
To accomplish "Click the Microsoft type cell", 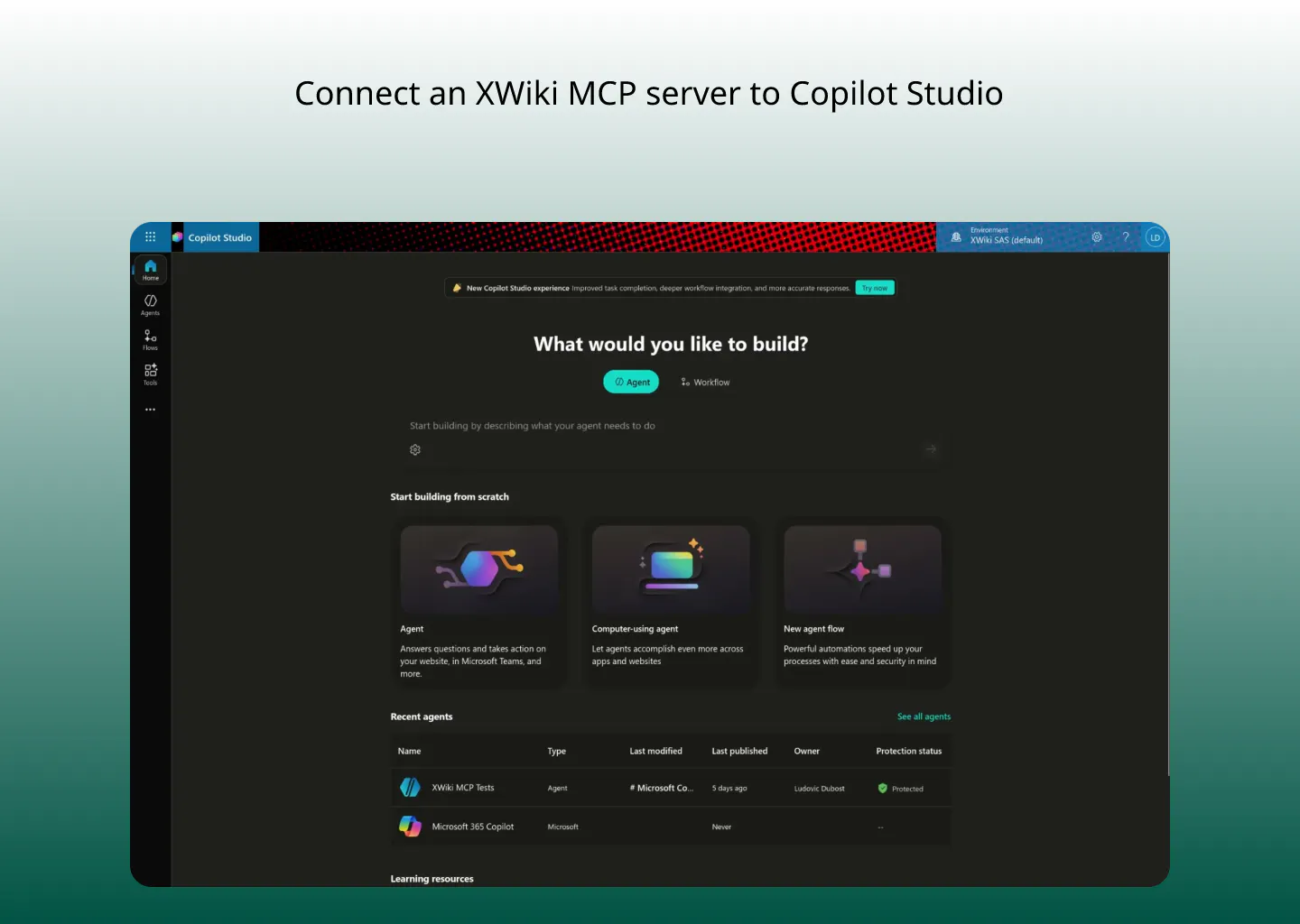I will pyautogui.click(x=562, y=827).
